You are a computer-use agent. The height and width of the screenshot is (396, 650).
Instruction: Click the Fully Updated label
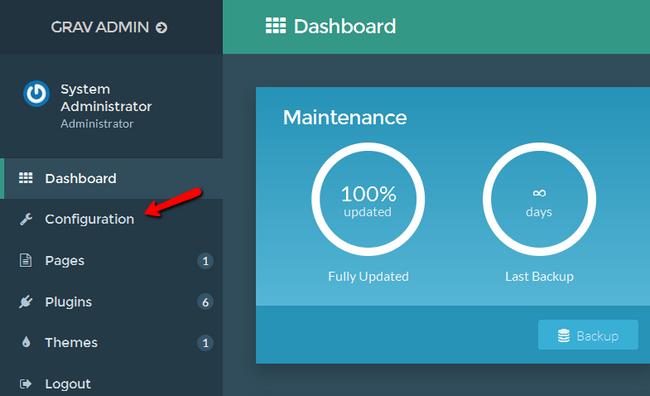pyautogui.click(x=368, y=277)
